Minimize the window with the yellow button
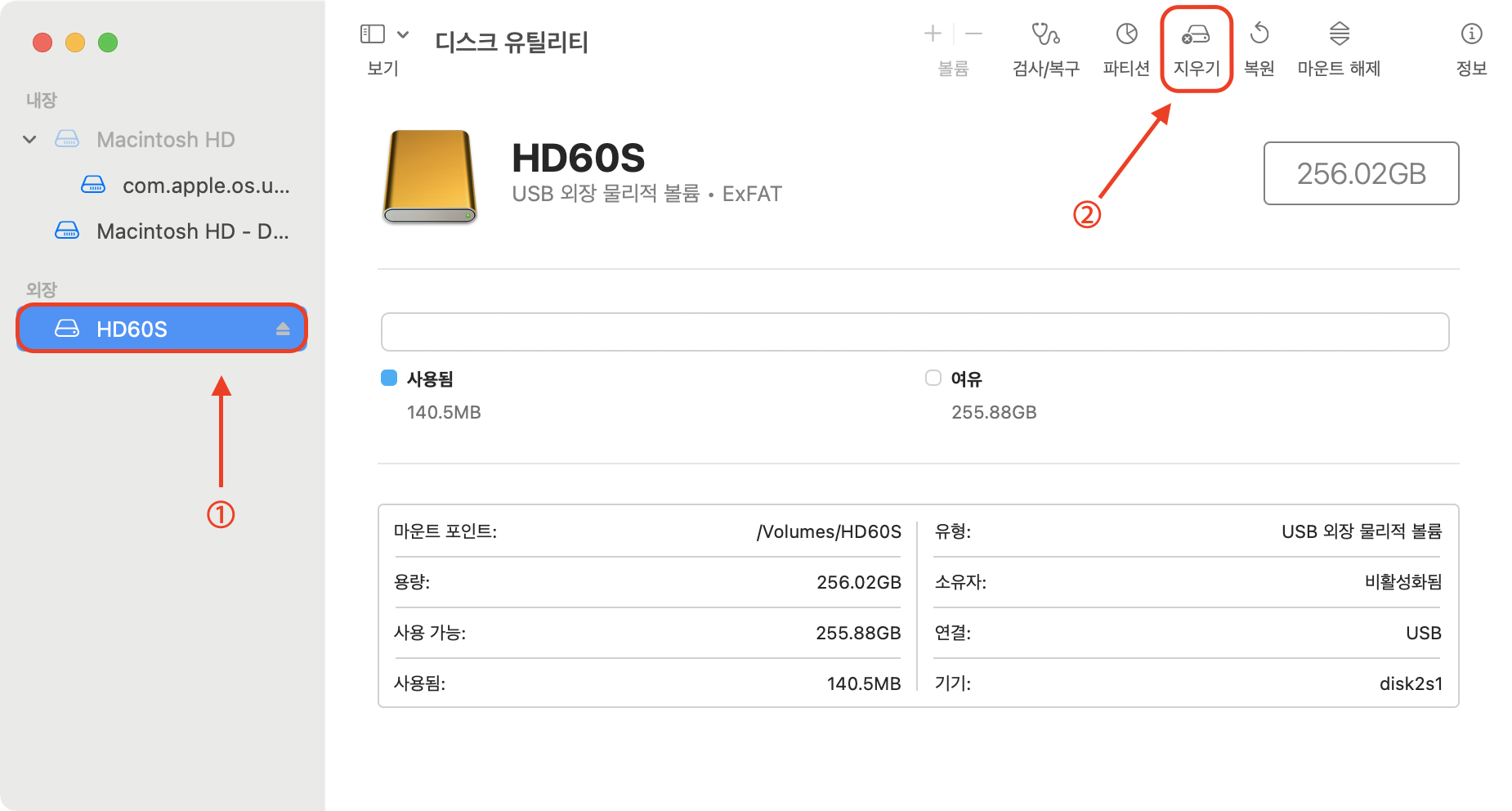 coord(75,42)
